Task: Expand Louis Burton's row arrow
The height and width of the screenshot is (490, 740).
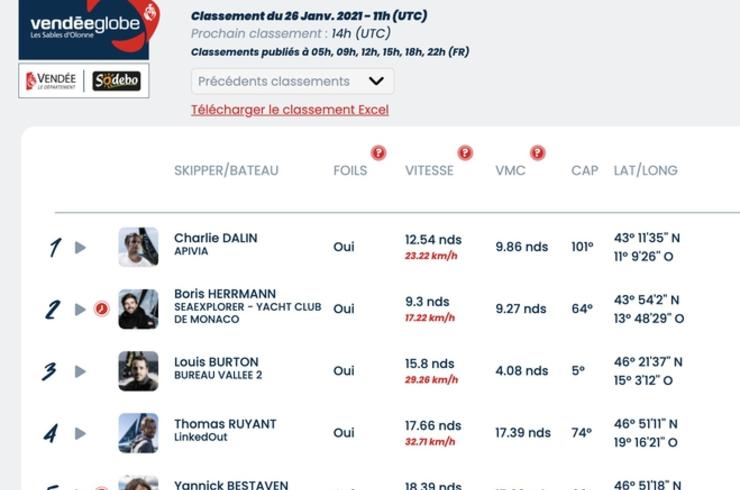Action: point(80,372)
